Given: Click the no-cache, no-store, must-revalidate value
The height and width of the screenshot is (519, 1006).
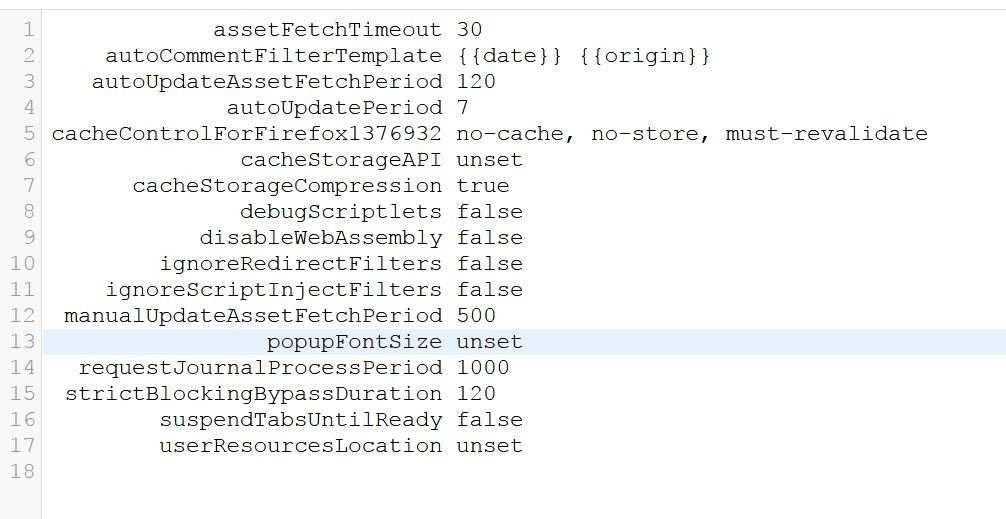Looking at the screenshot, I should [x=691, y=134].
